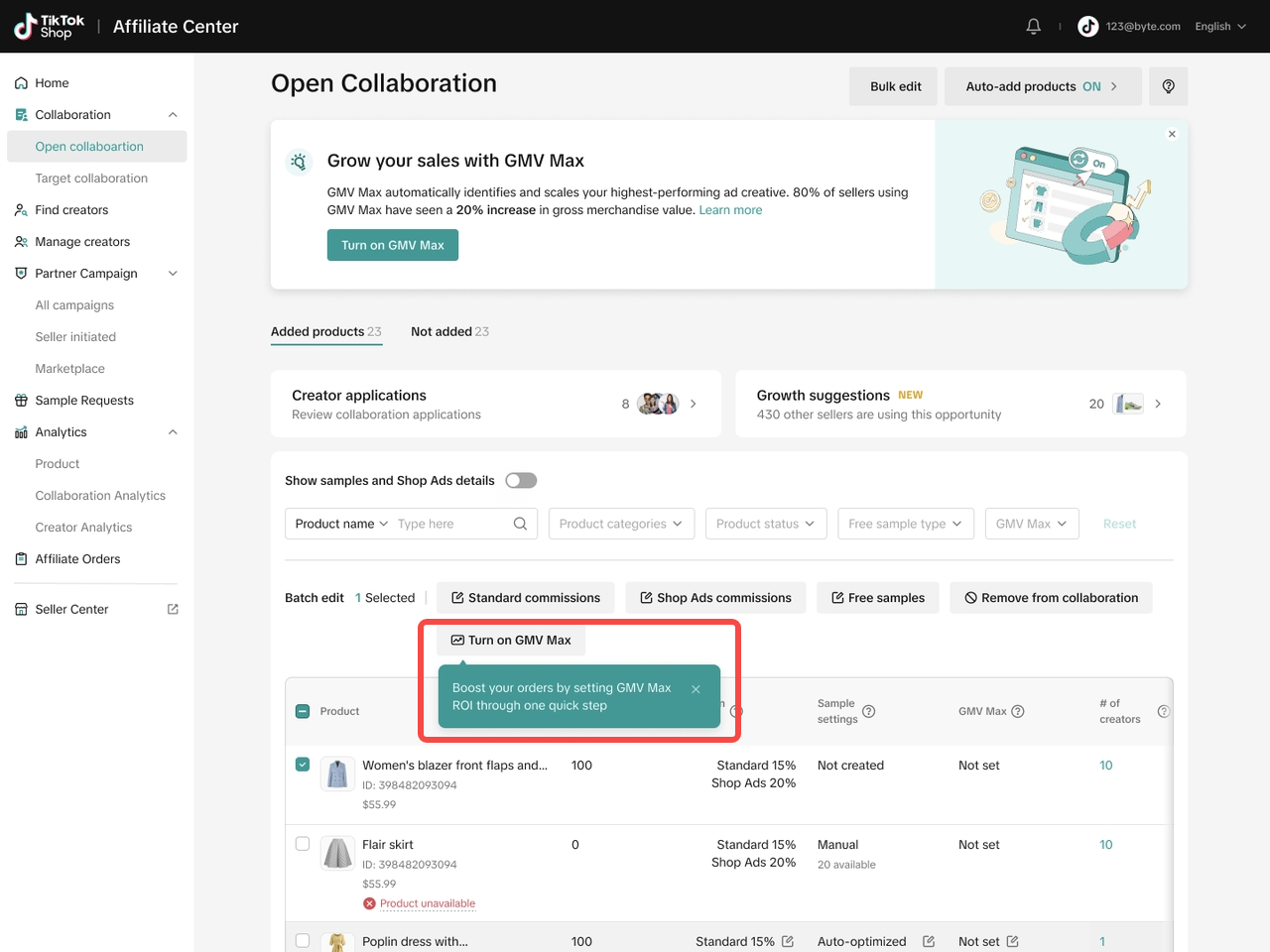
Task: Uncheck the Women's blazer product checkbox
Action: coord(303,765)
